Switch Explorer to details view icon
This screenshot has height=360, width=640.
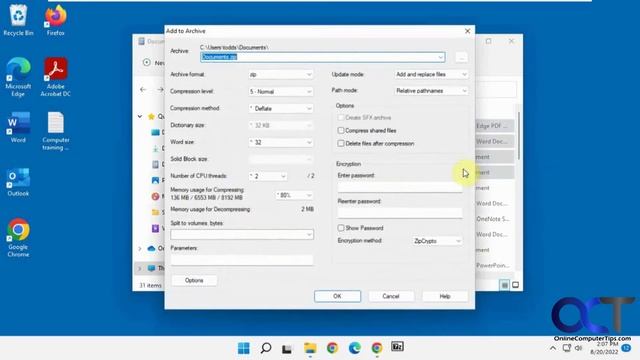(x=504, y=285)
